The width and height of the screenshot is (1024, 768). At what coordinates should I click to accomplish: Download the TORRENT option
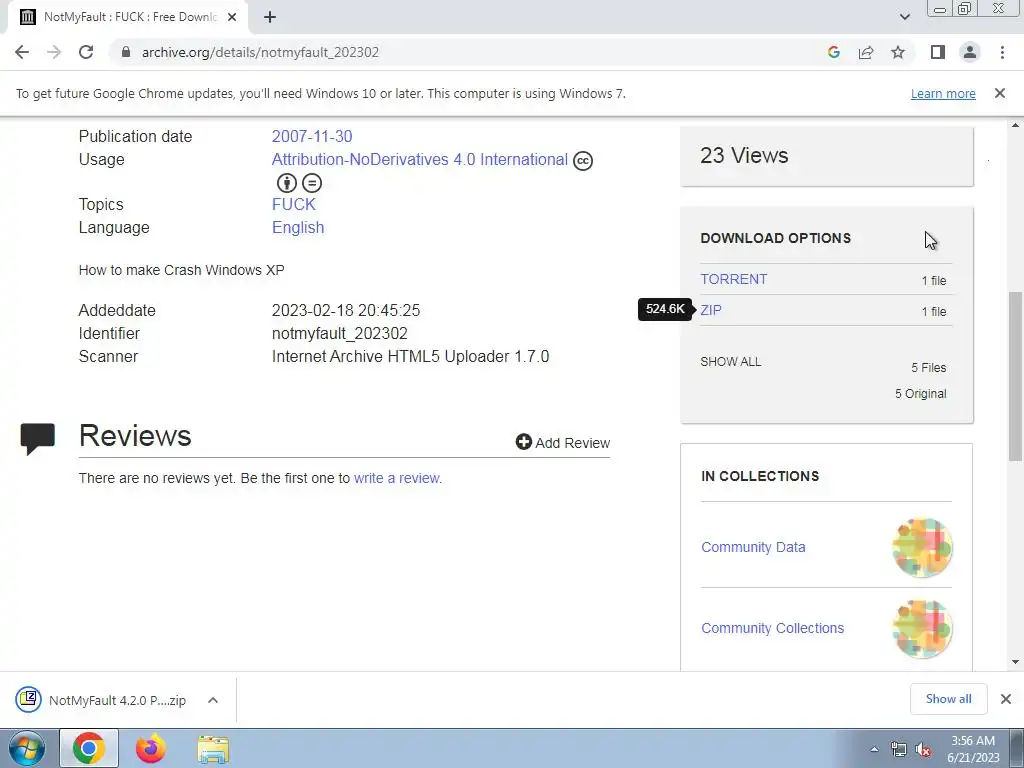[x=733, y=279]
